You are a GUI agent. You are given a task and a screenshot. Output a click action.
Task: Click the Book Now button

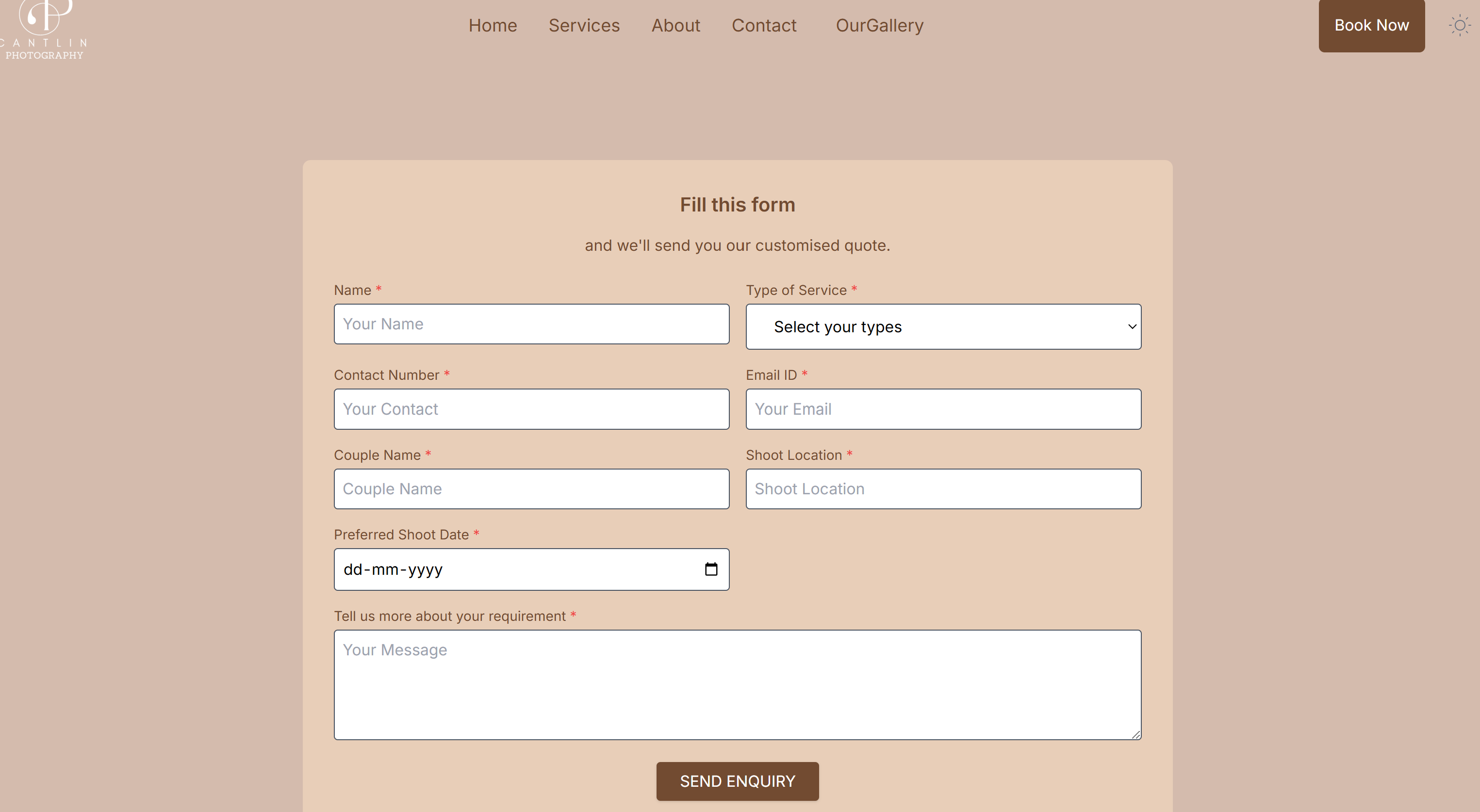point(1371,25)
